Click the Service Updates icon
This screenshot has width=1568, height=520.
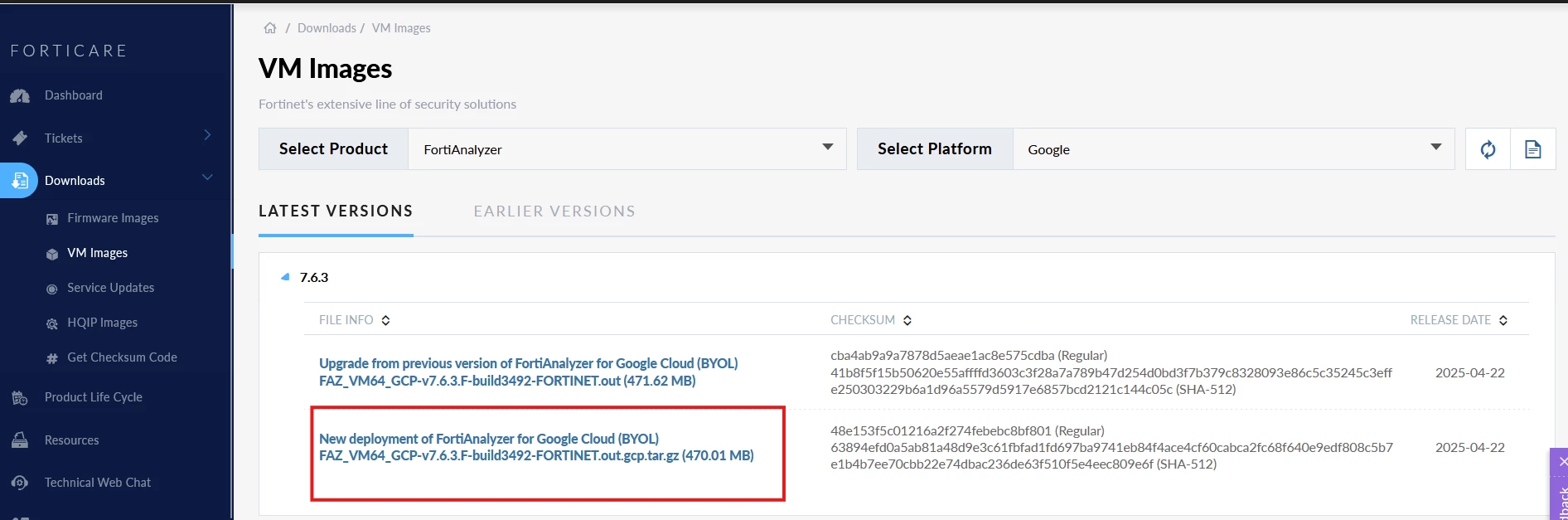tap(51, 289)
